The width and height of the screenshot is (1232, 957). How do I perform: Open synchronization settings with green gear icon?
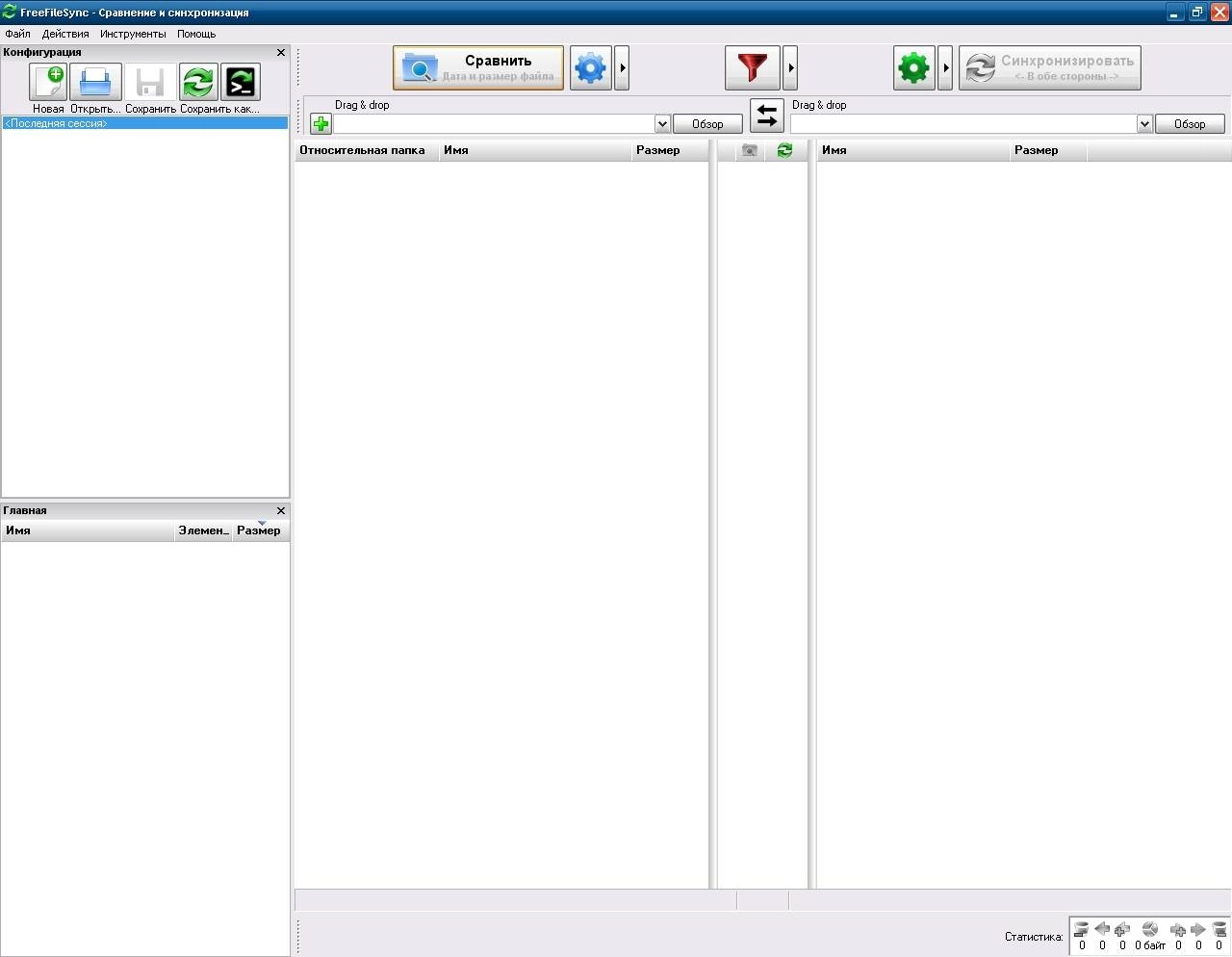[x=914, y=68]
